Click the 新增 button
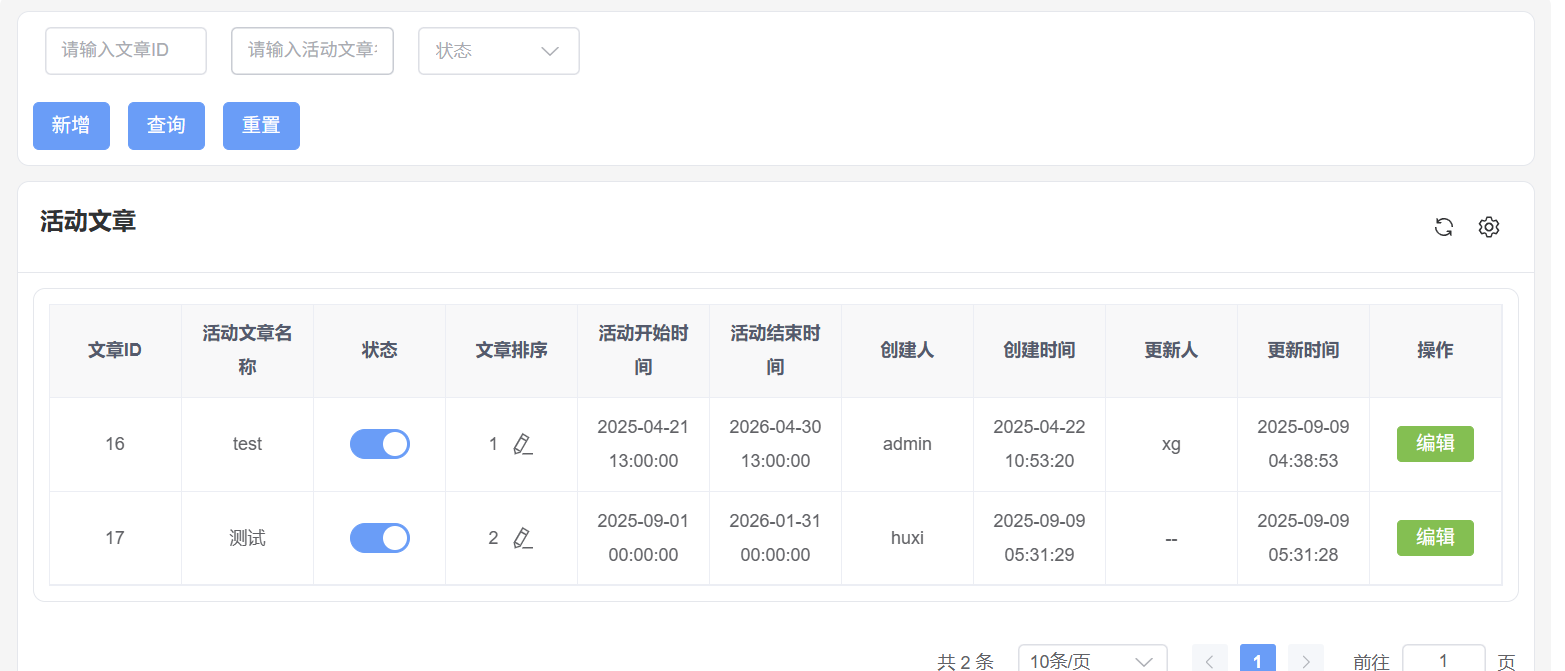Image resolution: width=1565 pixels, height=671 pixels. [71, 126]
